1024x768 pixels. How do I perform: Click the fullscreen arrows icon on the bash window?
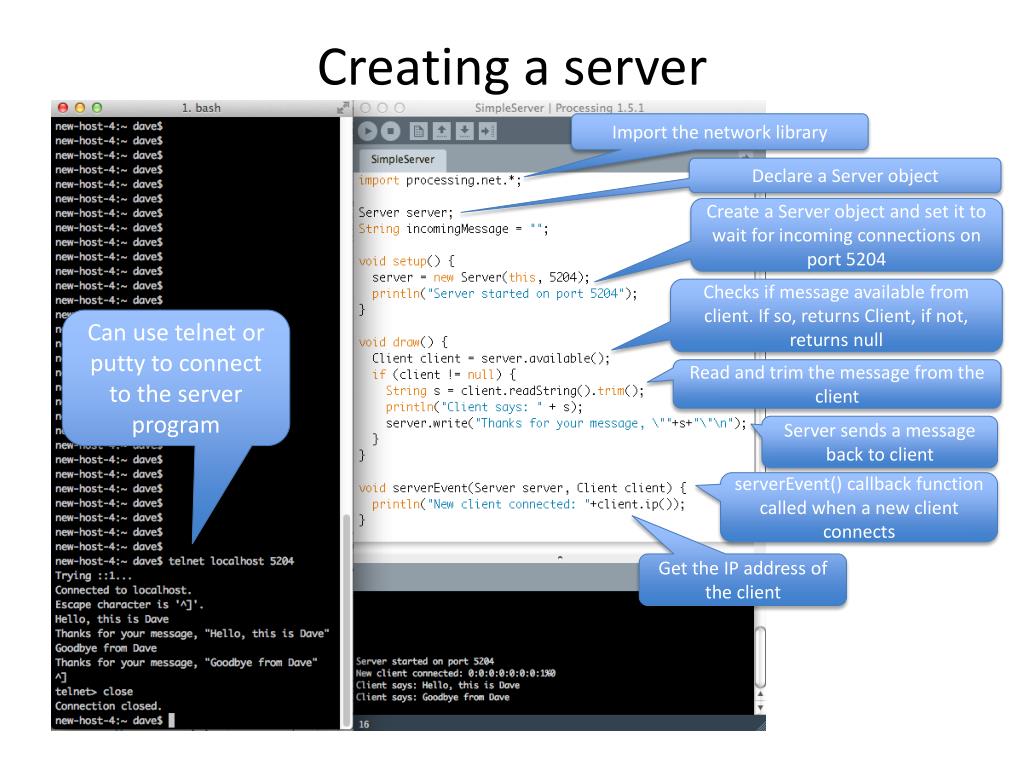[x=343, y=108]
